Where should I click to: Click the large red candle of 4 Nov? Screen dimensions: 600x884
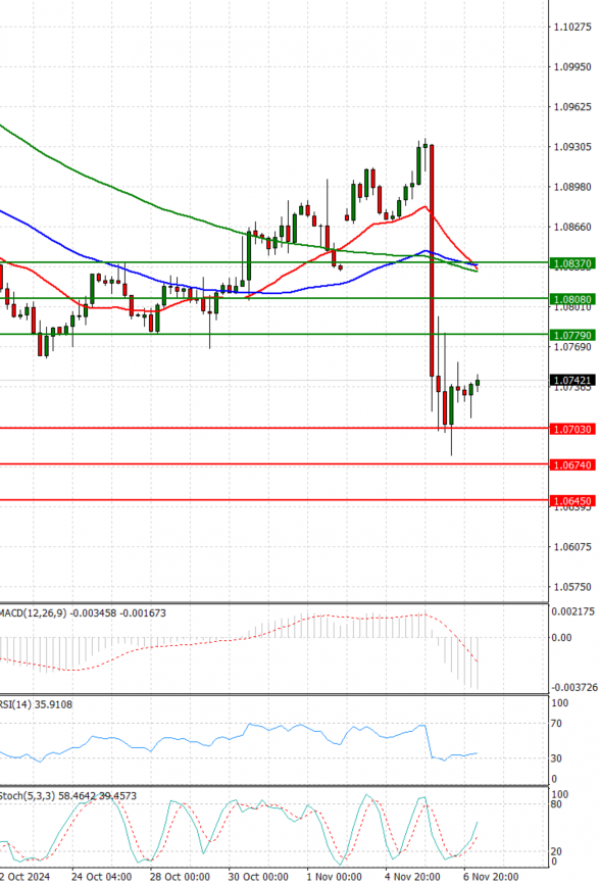432,260
